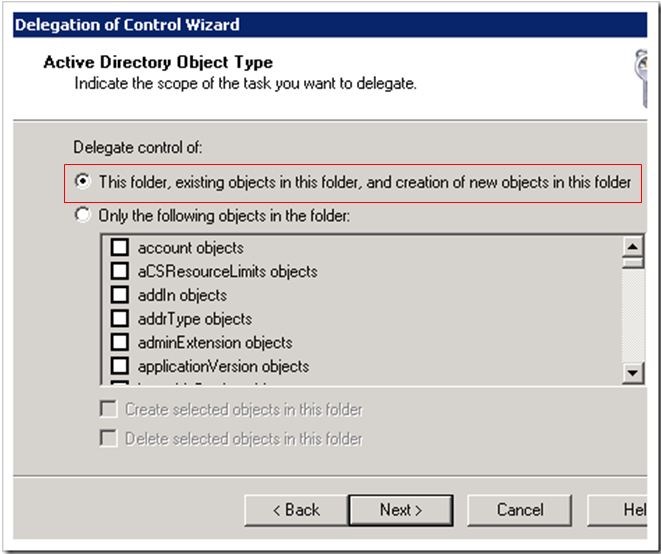Viewport: 661px width, 554px height.
Task: Check the account objects checkbox
Action: pyautogui.click(x=120, y=247)
